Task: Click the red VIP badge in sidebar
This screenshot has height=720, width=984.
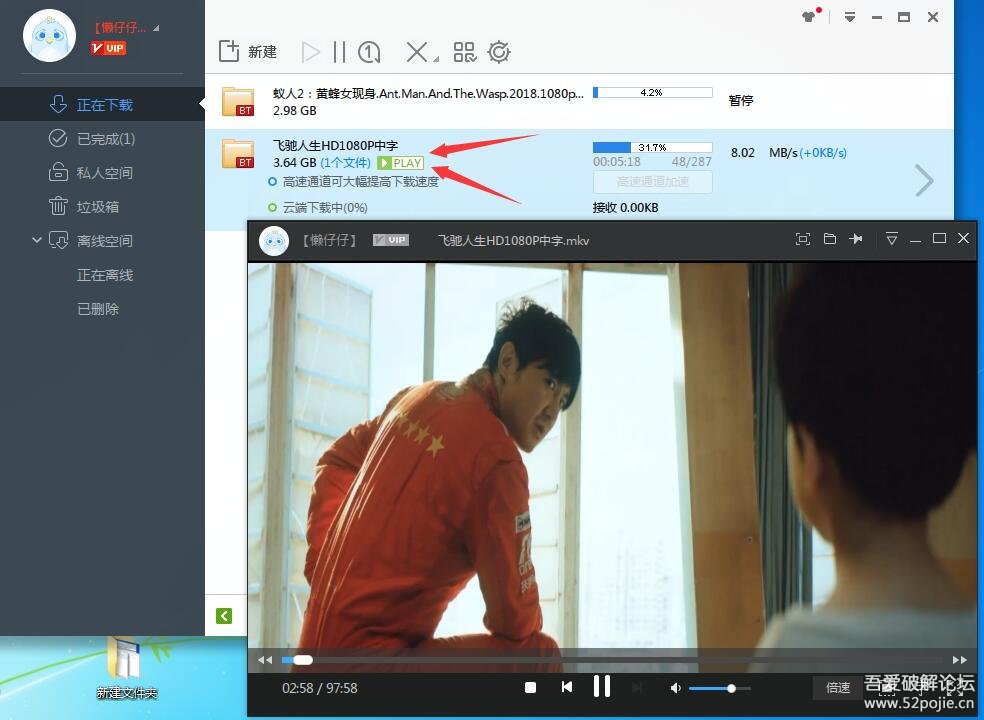Action: 108,48
